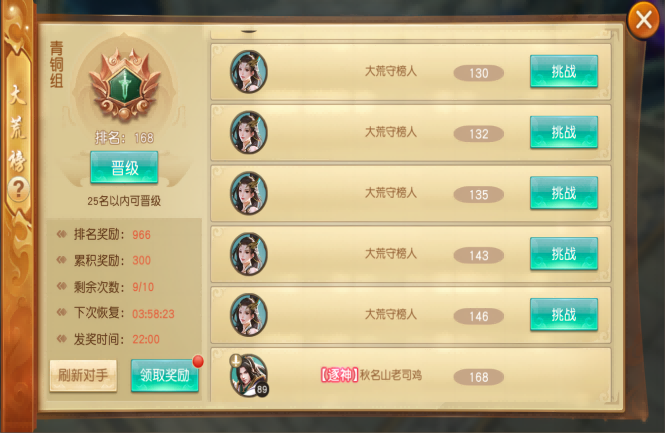This screenshot has height=433, width=665.
Task: Click the rank 168 badge in own row
Action: click(479, 377)
